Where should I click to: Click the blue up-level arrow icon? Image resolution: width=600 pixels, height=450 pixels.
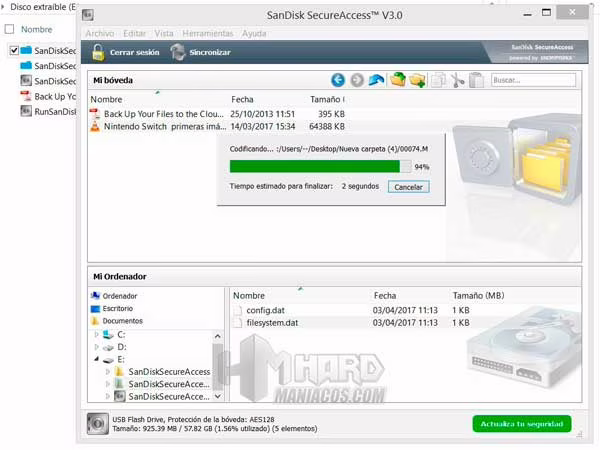point(377,80)
